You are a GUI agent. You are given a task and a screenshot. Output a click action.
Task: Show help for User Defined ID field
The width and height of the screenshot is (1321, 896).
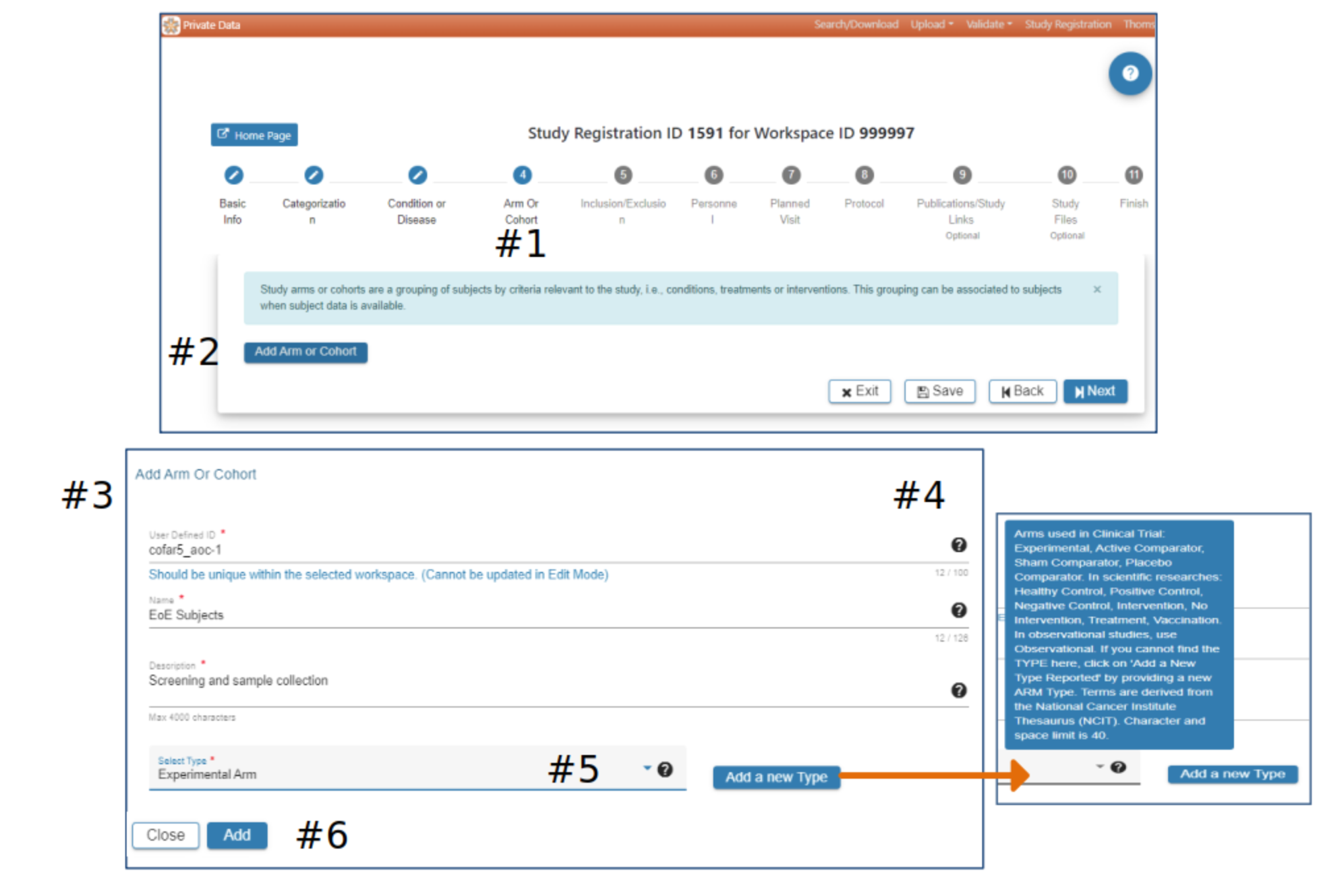(958, 545)
